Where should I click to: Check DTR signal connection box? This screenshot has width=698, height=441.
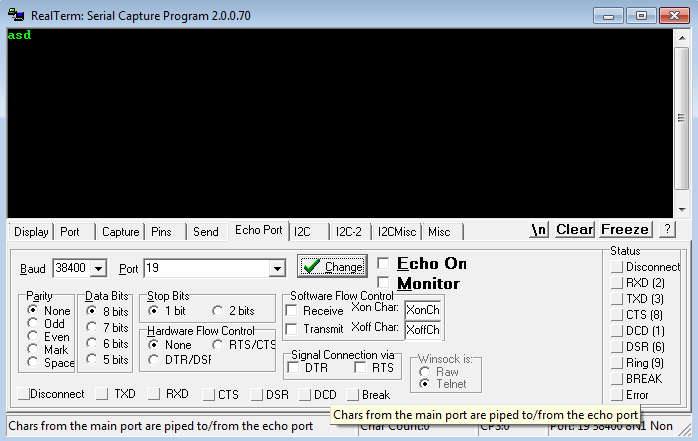pyautogui.click(x=293, y=368)
